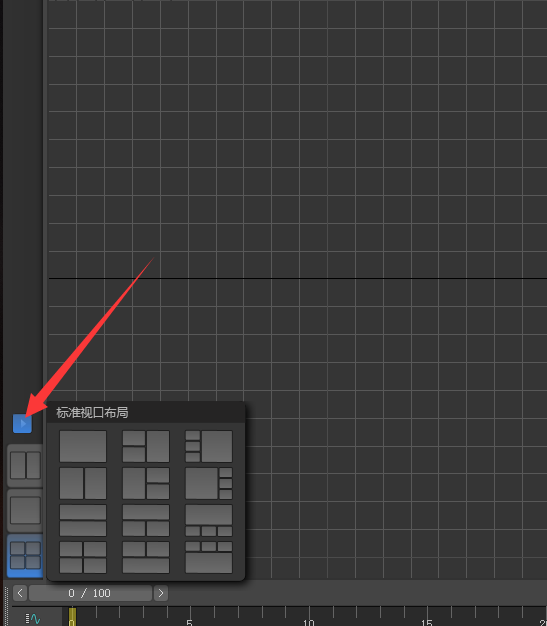Choose one top, two bottom layout
This screenshot has width=547, height=626.
(146, 520)
